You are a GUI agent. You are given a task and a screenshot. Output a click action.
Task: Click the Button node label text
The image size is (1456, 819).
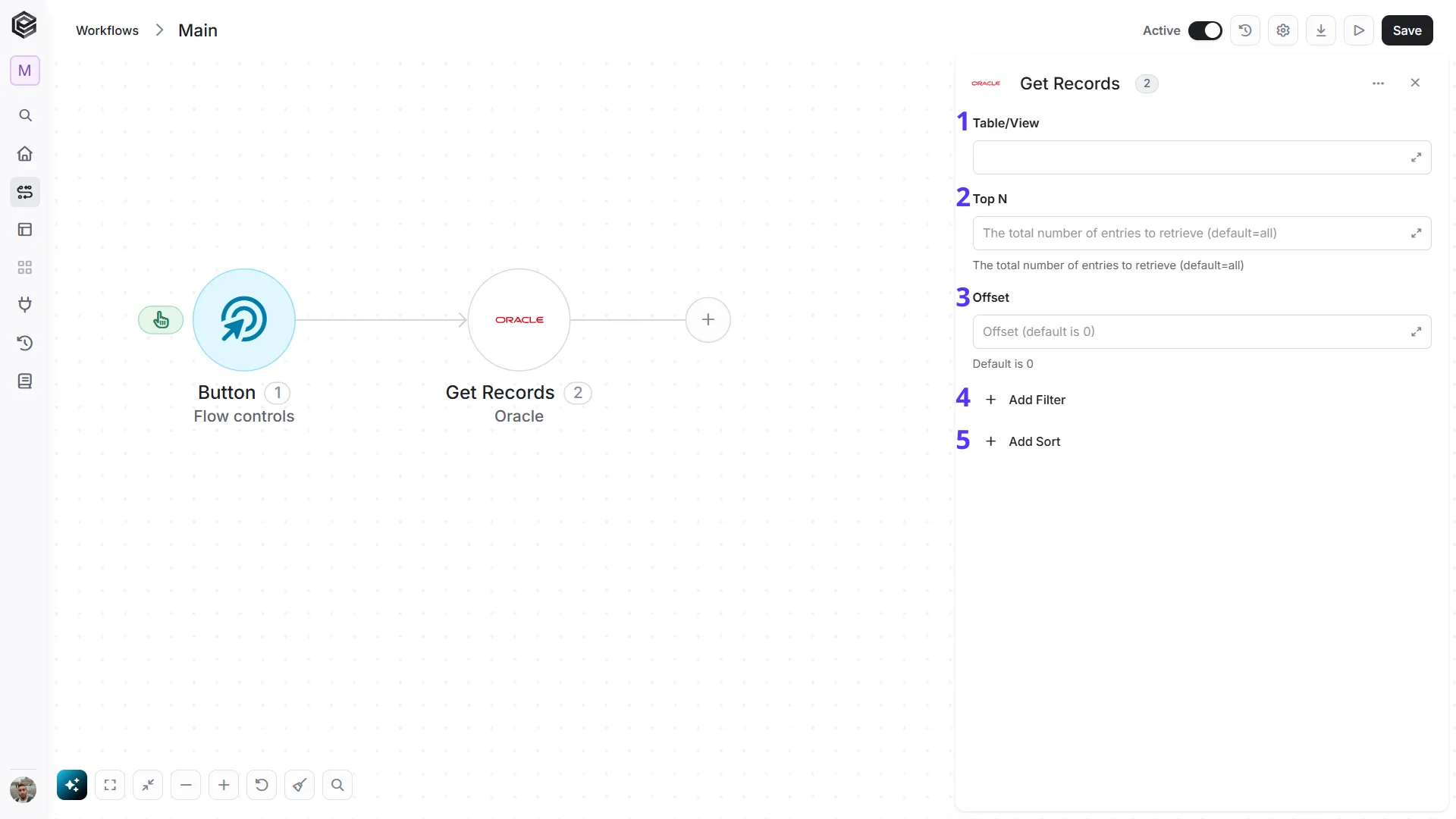pyautogui.click(x=227, y=393)
